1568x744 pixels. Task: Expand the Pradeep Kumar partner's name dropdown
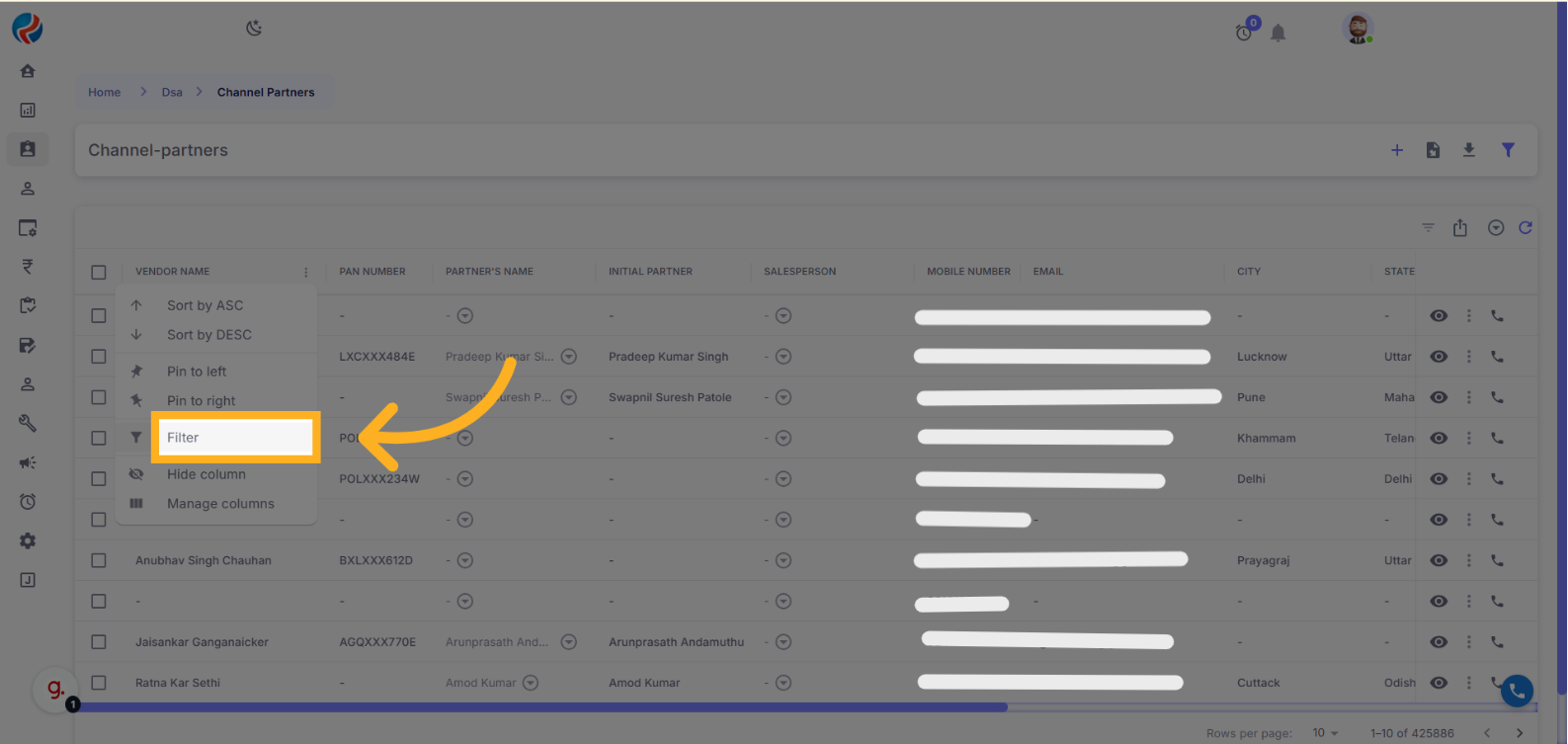click(x=569, y=357)
